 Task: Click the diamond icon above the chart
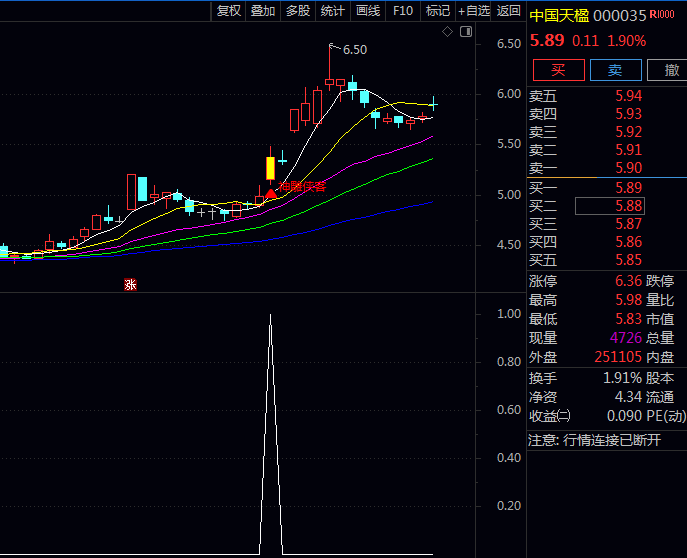(x=448, y=32)
